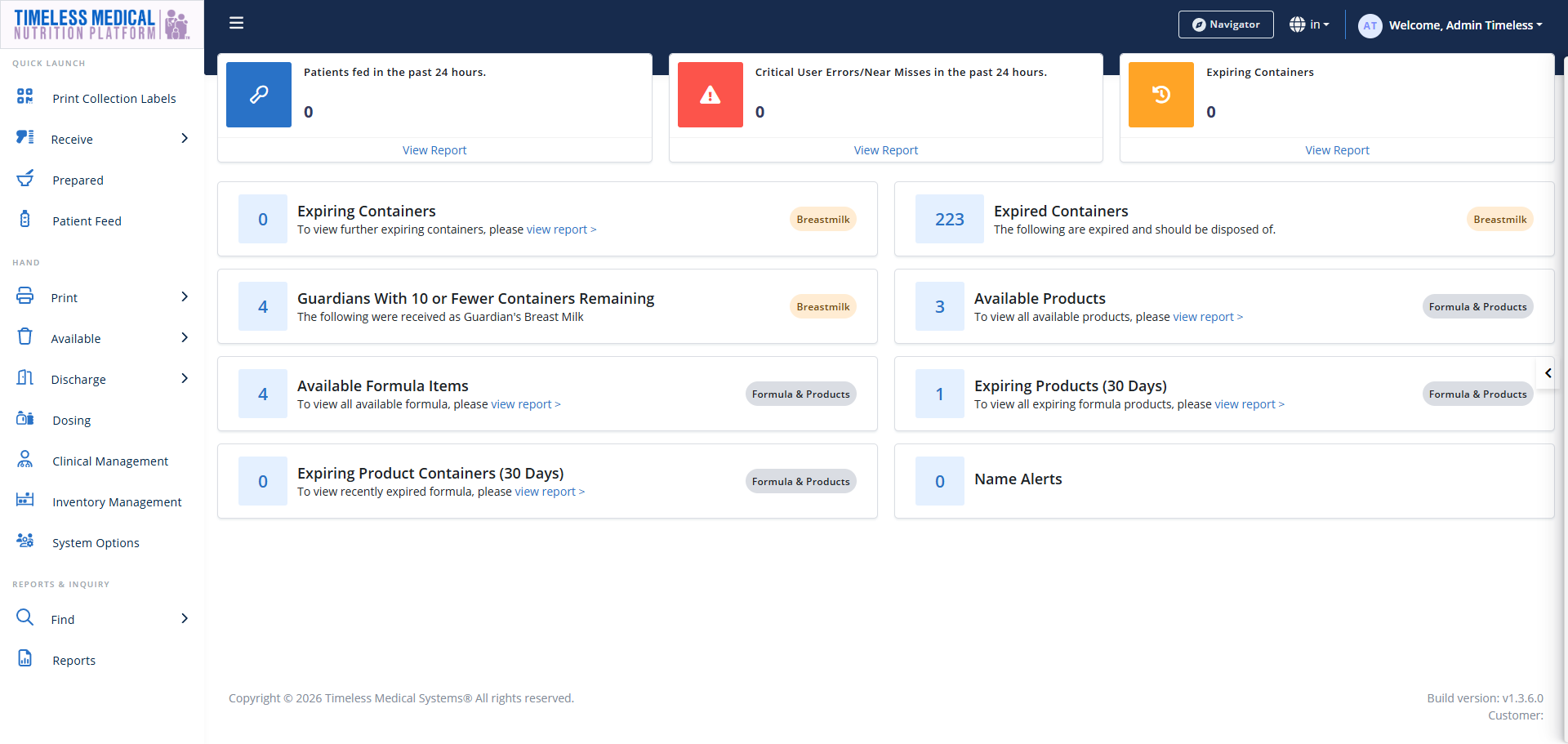The image size is (1568, 744).
Task: Click the Find magnifier icon
Action: tap(25, 617)
